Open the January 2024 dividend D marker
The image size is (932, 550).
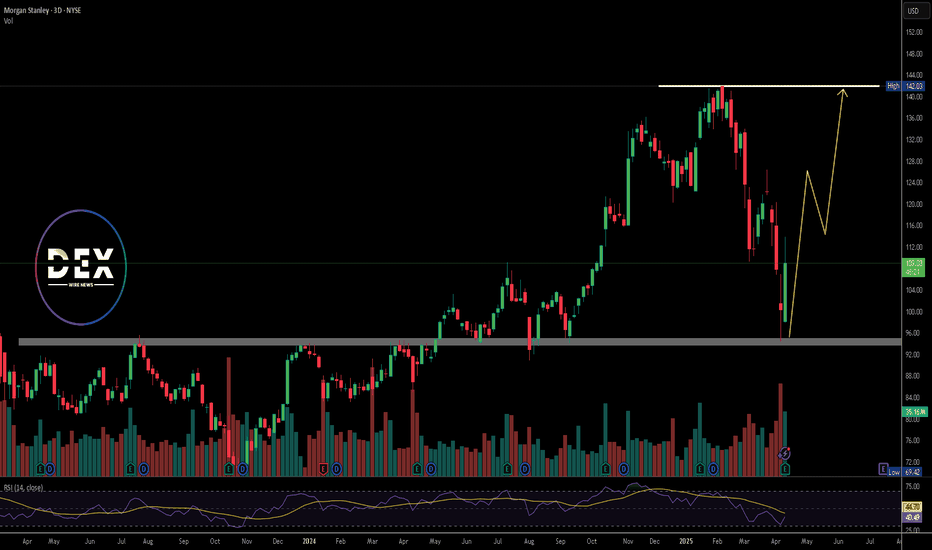click(x=336, y=469)
